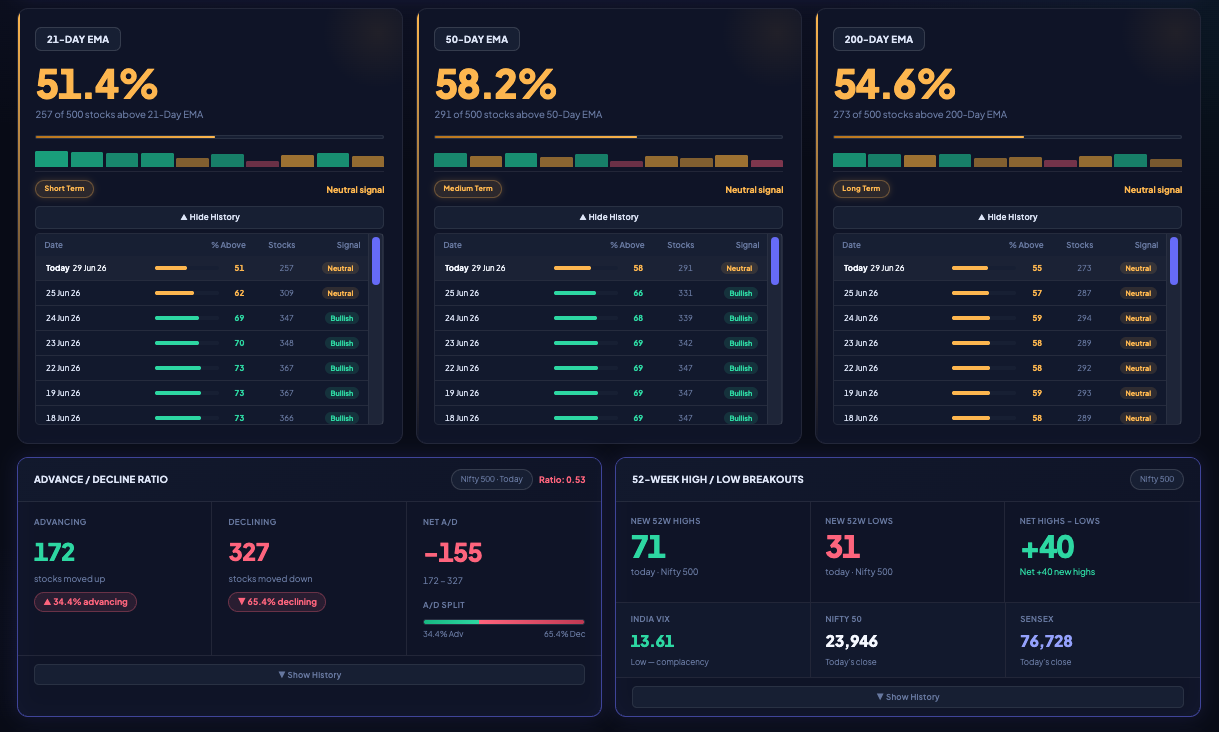Viewport: 1219px width, 732px height.
Task: Click Neutral signal text in 21-Day EMA card
Action: [355, 190]
